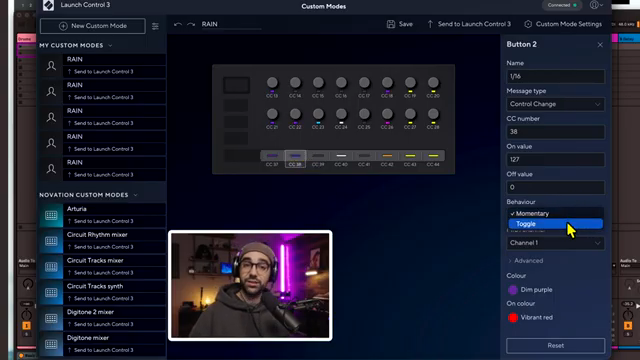Viewport: 640px width, 360px height.
Task: Click the webcam video thumbnail
Action: (x=250, y=285)
